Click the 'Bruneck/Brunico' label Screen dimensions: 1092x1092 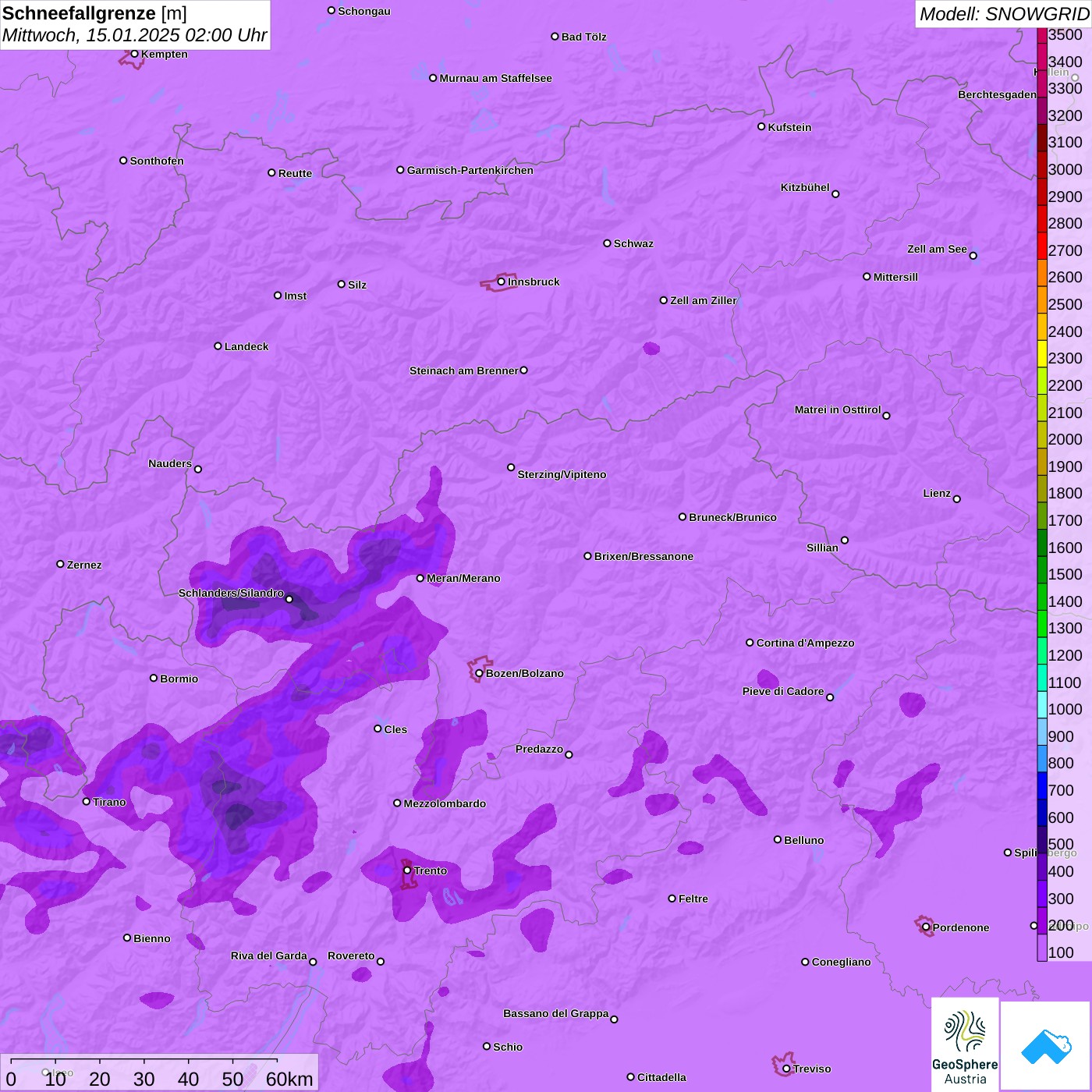pyautogui.click(x=732, y=517)
